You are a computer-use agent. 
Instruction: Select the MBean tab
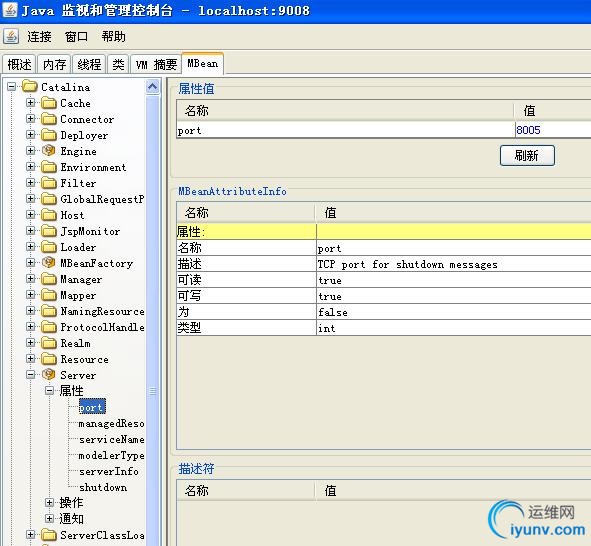pos(203,63)
